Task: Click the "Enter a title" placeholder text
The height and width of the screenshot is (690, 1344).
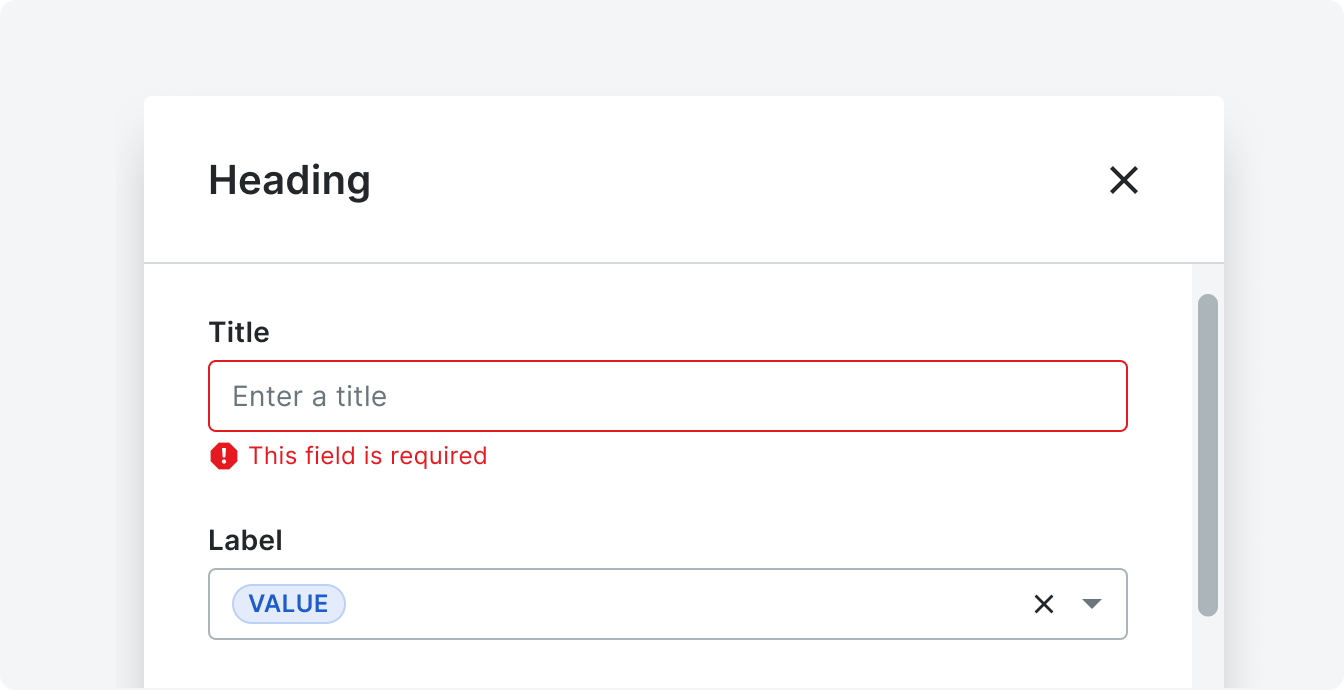Action: click(x=310, y=396)
